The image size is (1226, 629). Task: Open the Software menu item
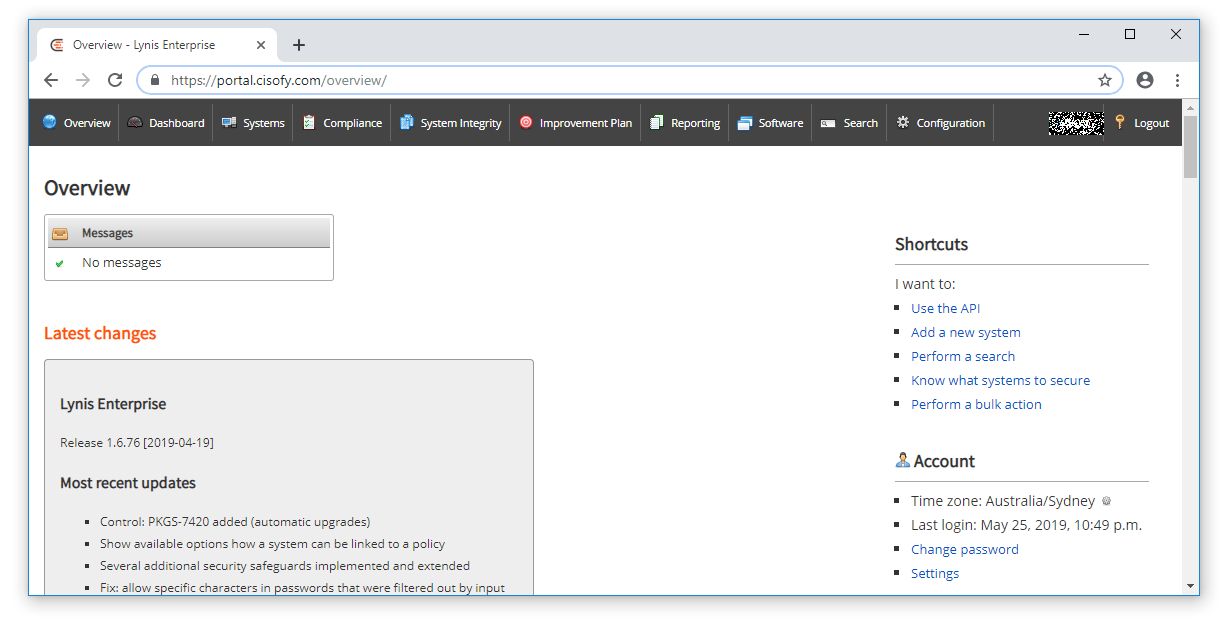point(770,123)
